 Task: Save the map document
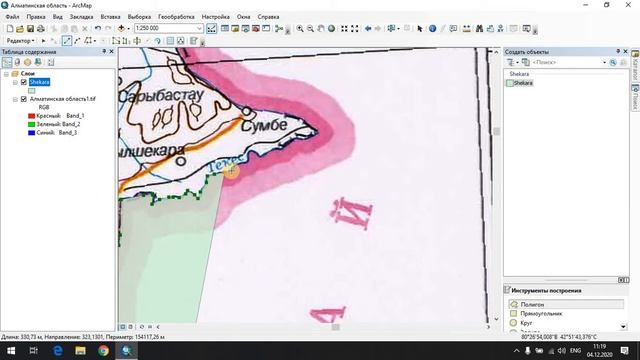[30, 29]
